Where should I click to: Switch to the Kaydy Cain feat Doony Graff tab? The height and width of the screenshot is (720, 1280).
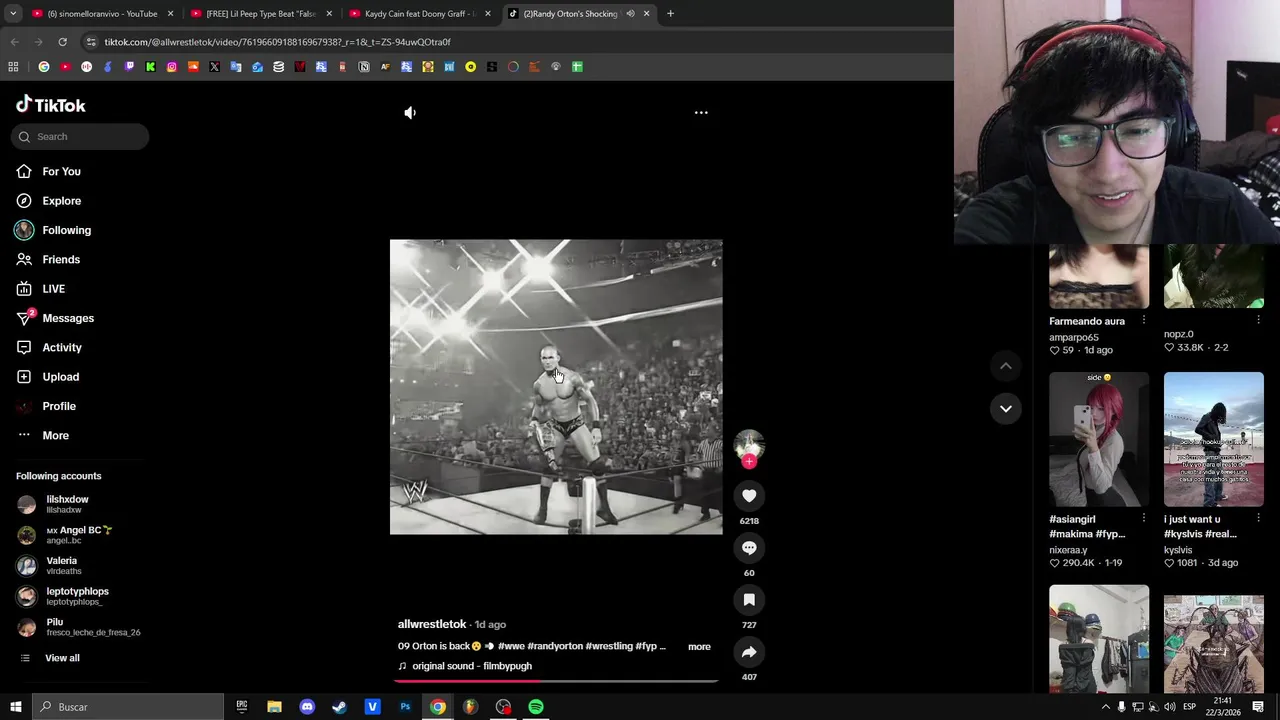point(420,14)
